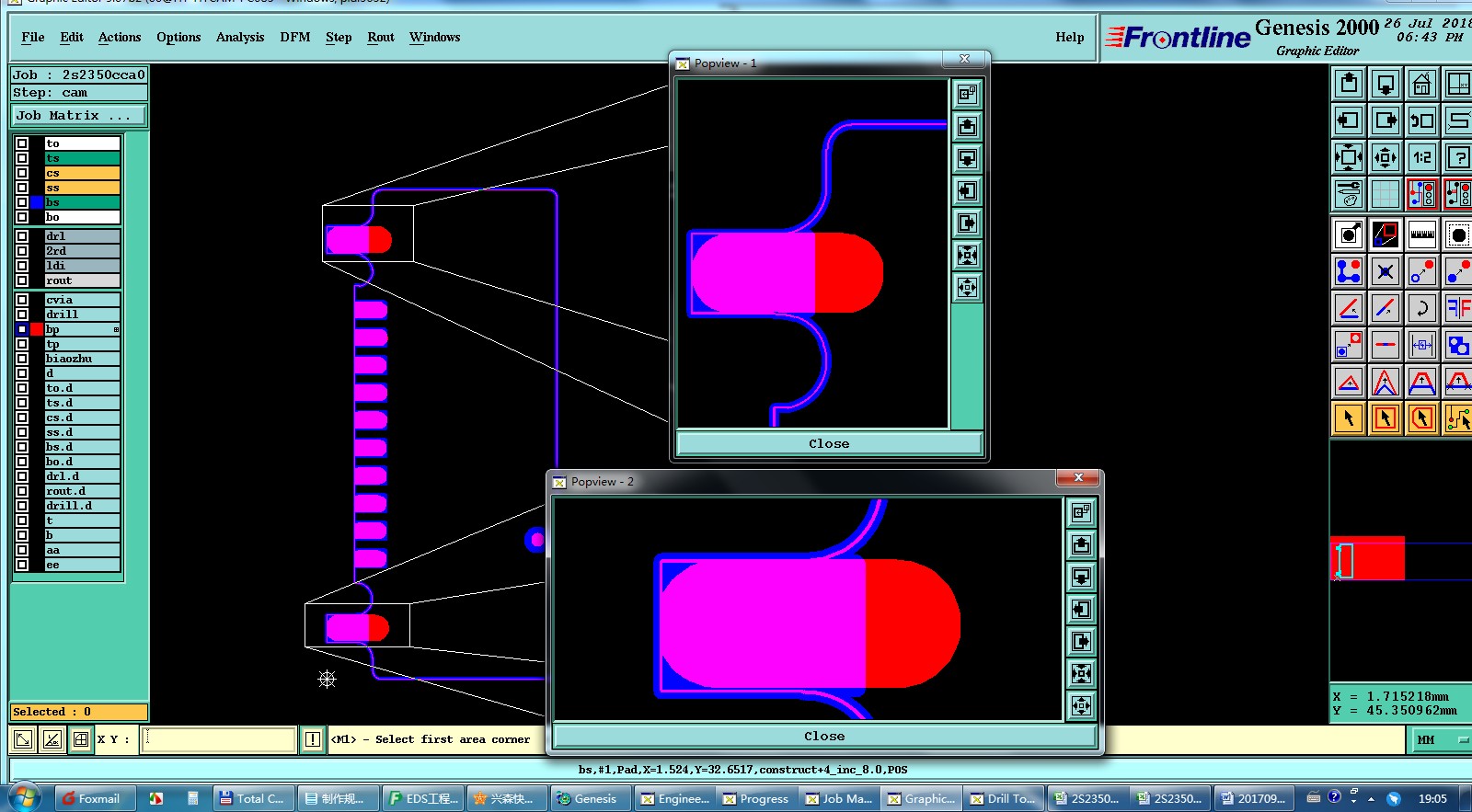Viewport: 1472px width, 812px height.
Task: Switch to Job Ma... taskbar window
Action: coord(839,798)
